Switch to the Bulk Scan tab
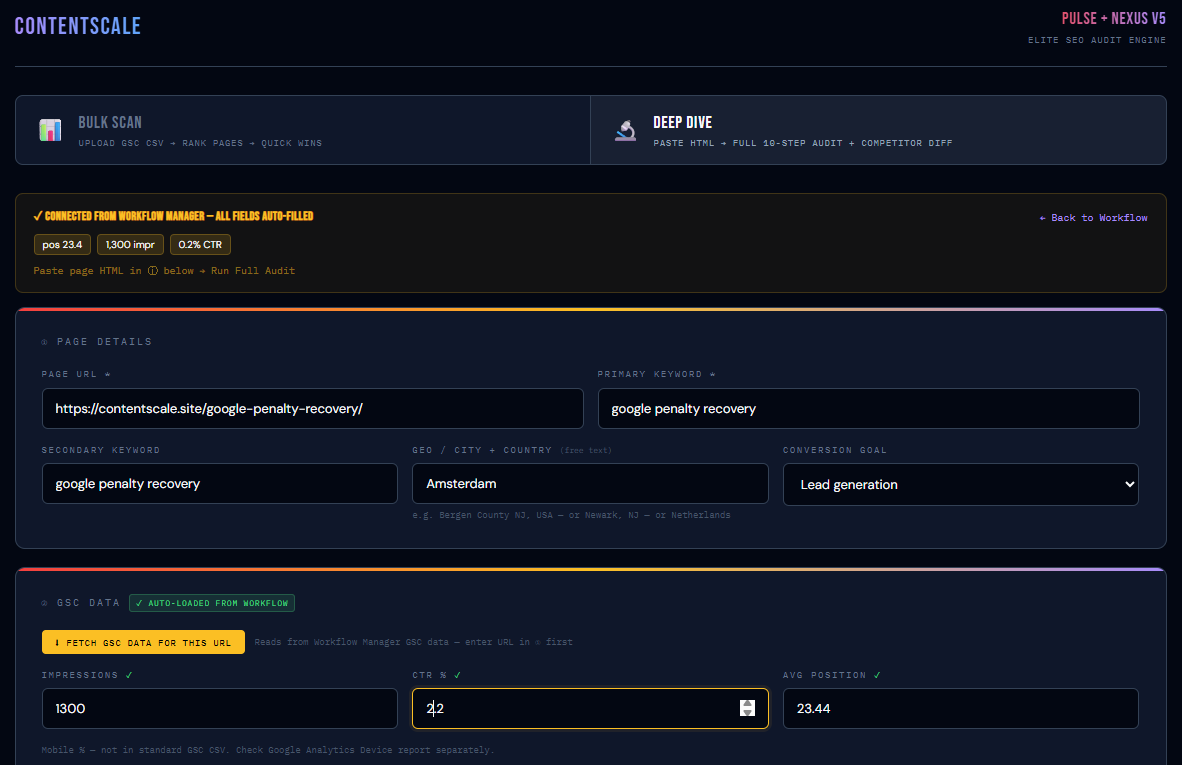 [x=302, y=130]
